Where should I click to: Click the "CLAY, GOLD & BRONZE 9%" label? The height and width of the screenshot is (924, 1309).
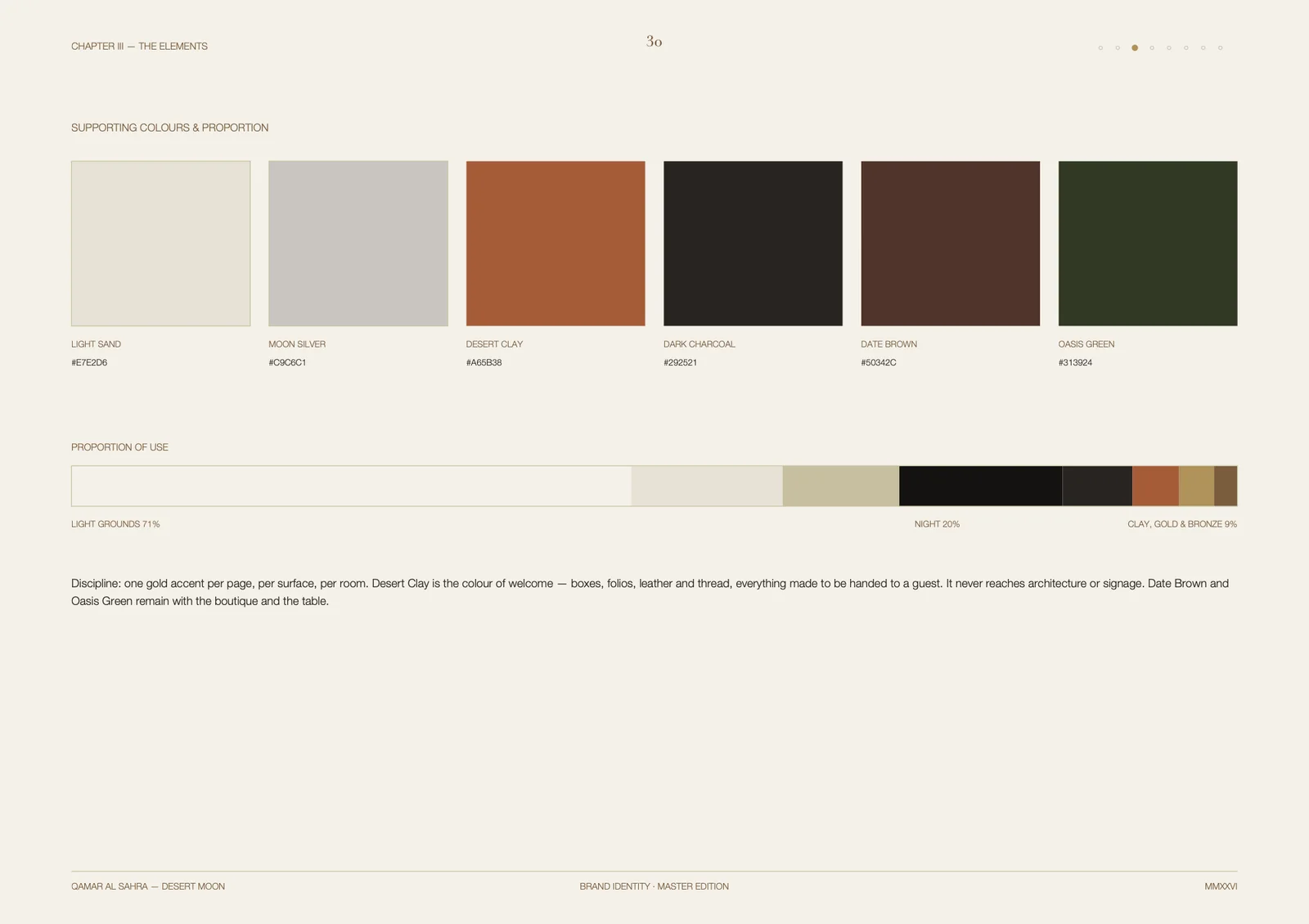(1182, 524)
